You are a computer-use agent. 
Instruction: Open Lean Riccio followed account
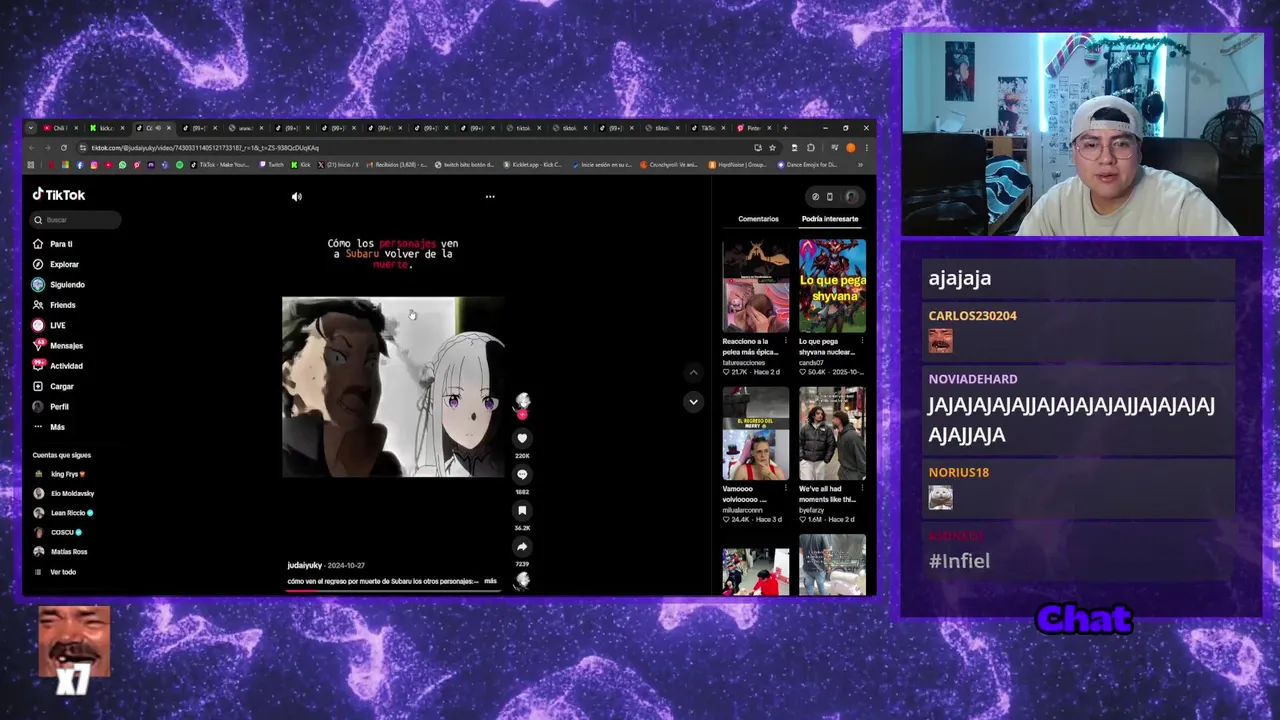coord(63,513)
